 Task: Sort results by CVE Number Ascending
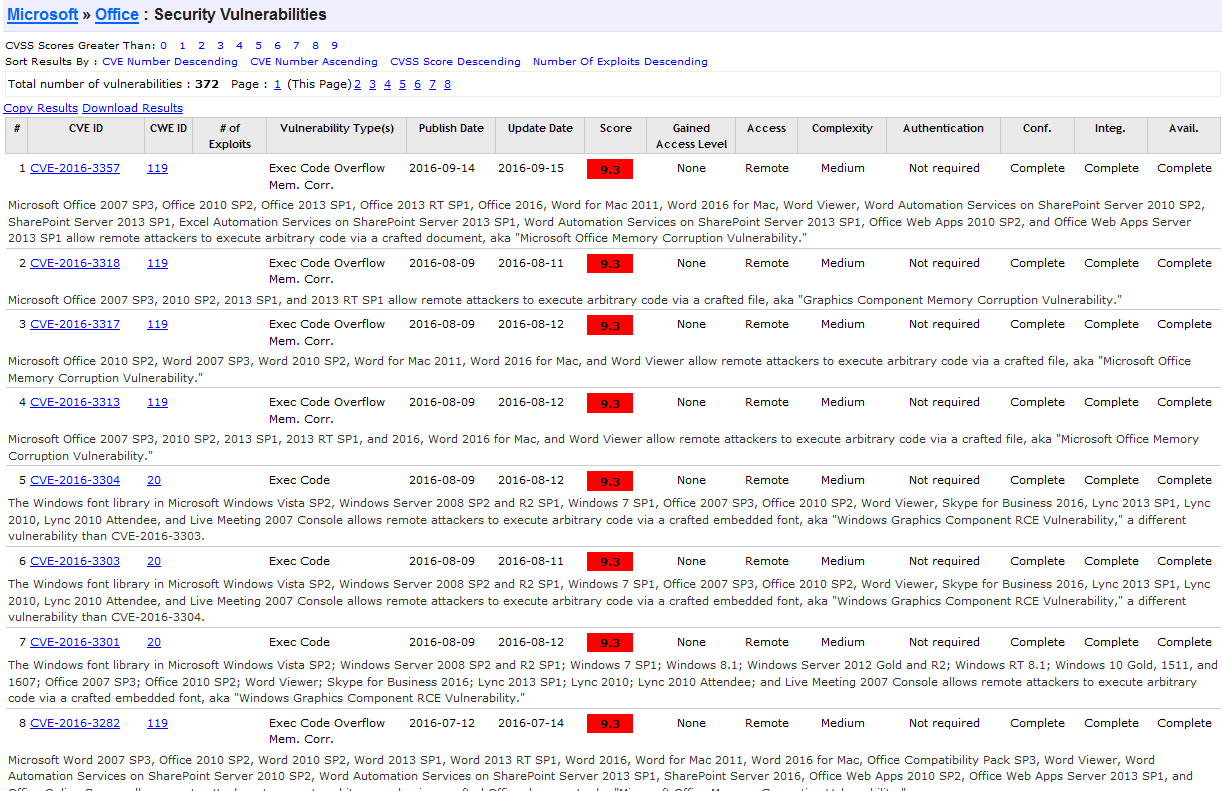(x=314, y=62)
